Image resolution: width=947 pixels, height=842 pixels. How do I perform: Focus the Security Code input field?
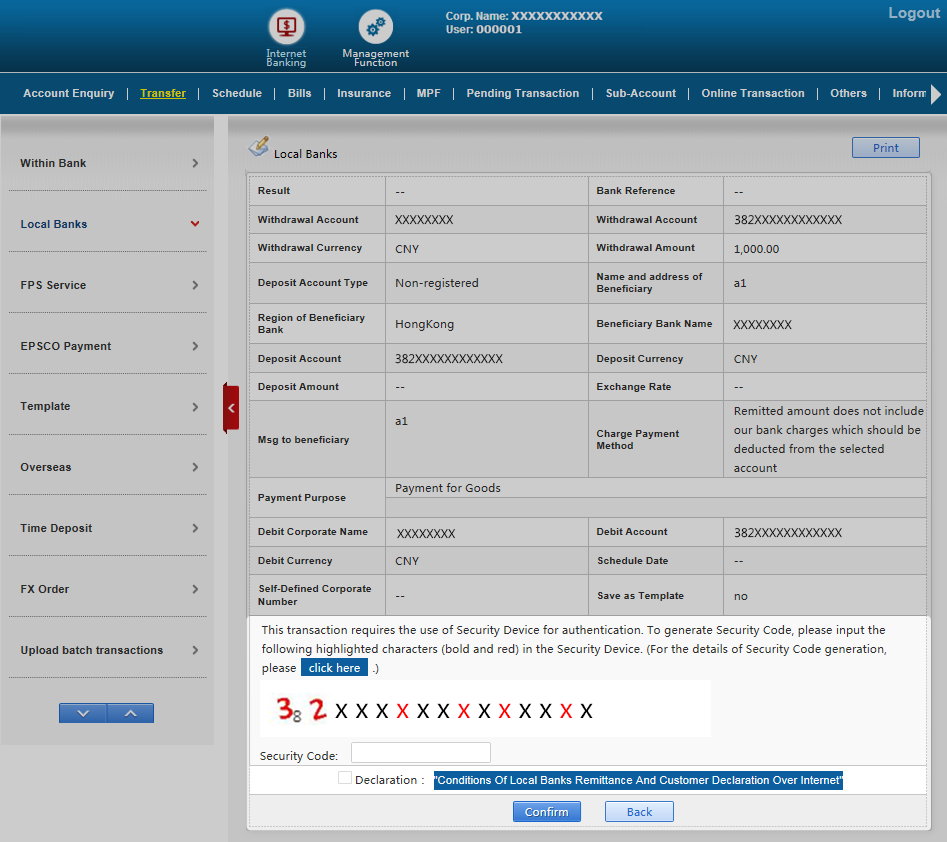click(x=420, y=753)
